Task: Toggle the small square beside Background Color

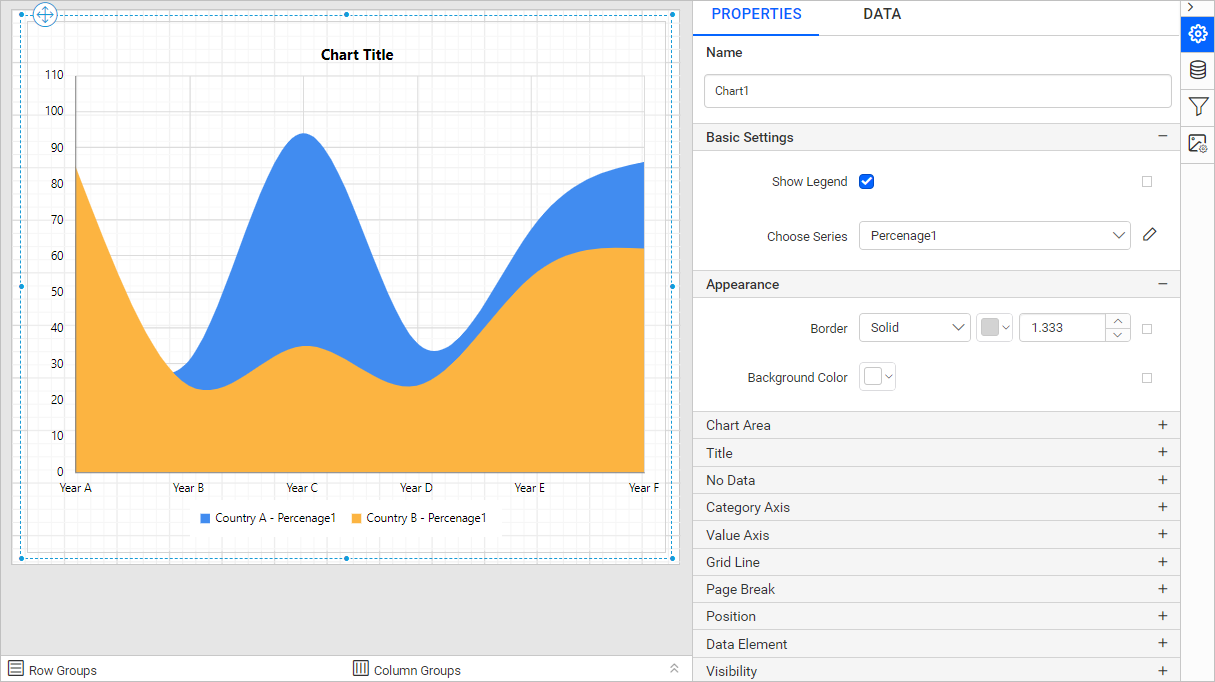Action: click(1147, 378)
